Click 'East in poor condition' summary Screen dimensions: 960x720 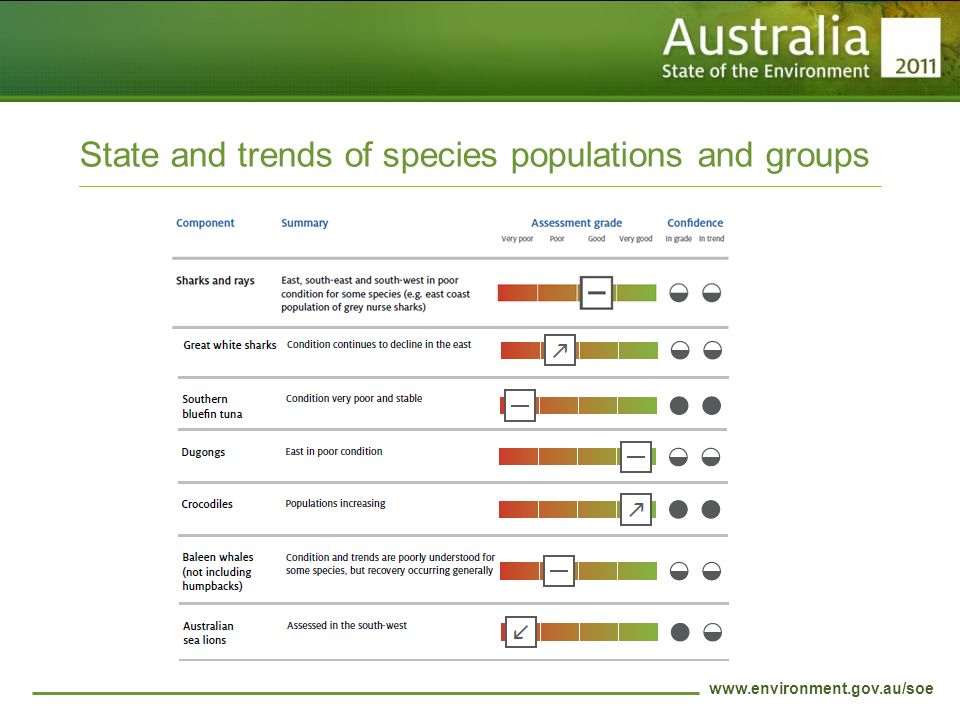(334, 451)
